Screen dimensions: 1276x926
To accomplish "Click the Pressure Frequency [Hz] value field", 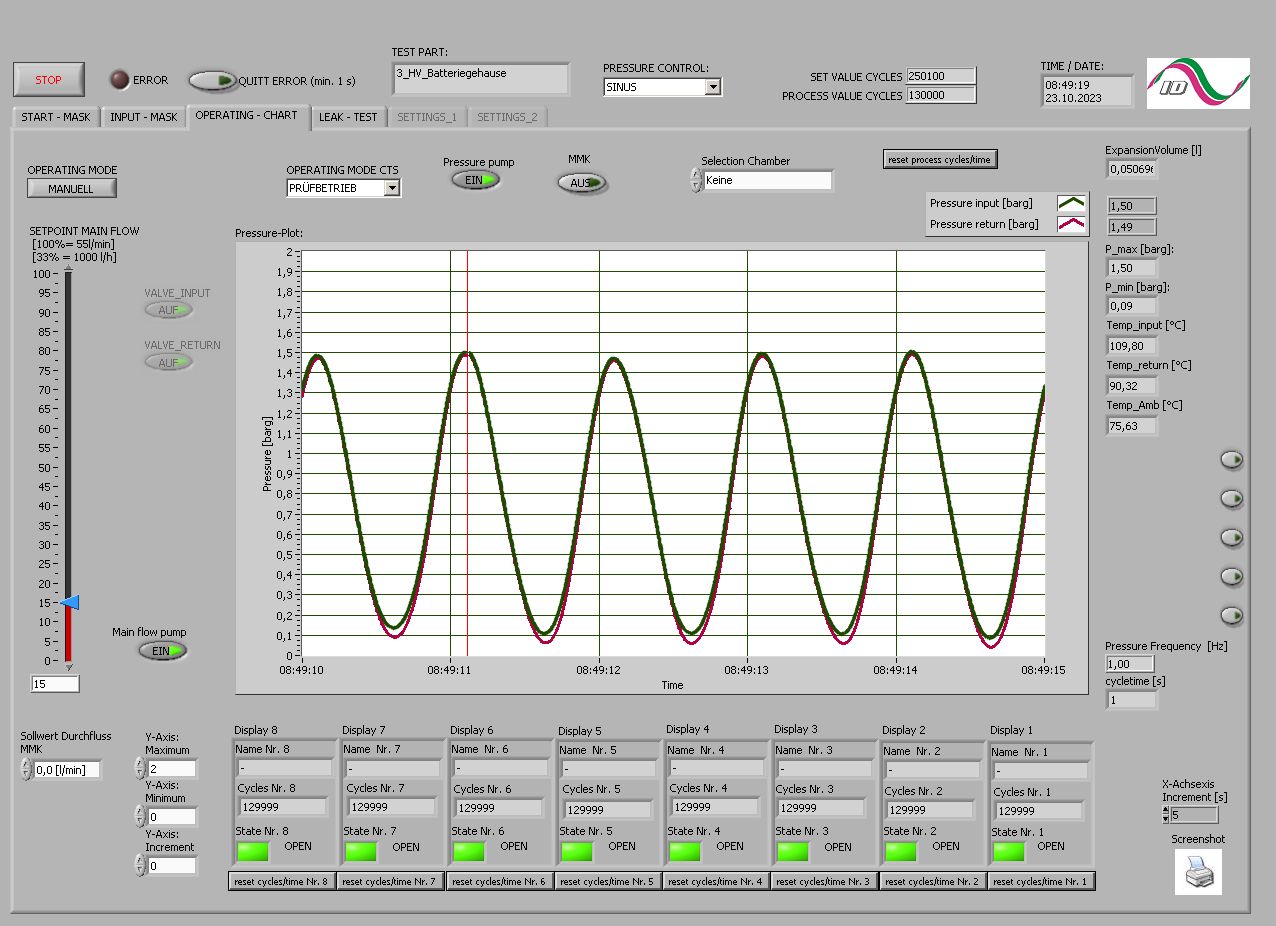I will [x=1131, y=664].
